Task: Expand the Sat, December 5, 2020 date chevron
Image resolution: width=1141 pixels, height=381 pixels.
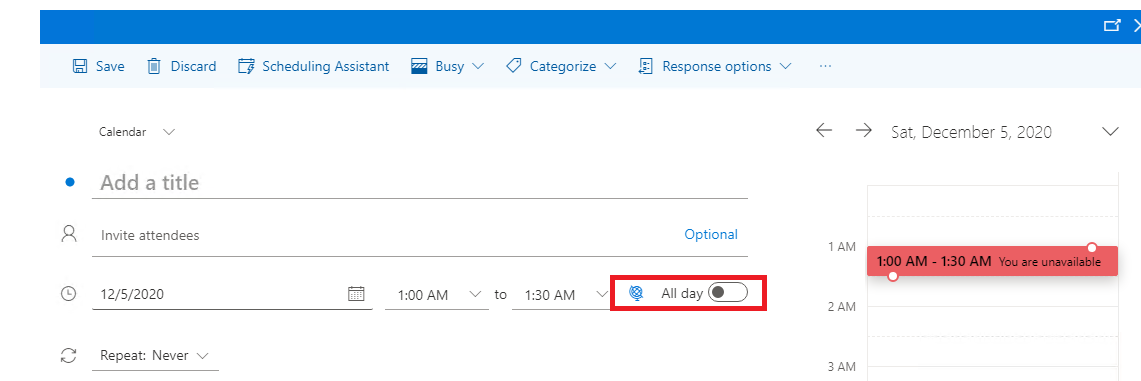Action: click(1110, 132)
